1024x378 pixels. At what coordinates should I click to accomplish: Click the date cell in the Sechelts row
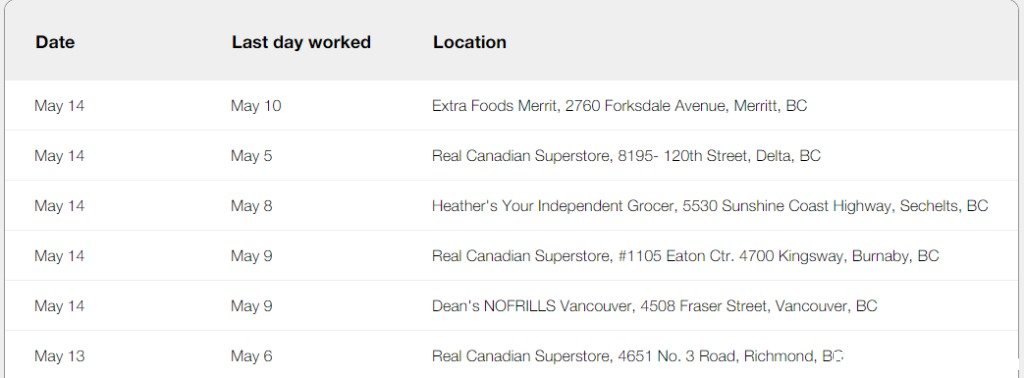coord(59,206)
